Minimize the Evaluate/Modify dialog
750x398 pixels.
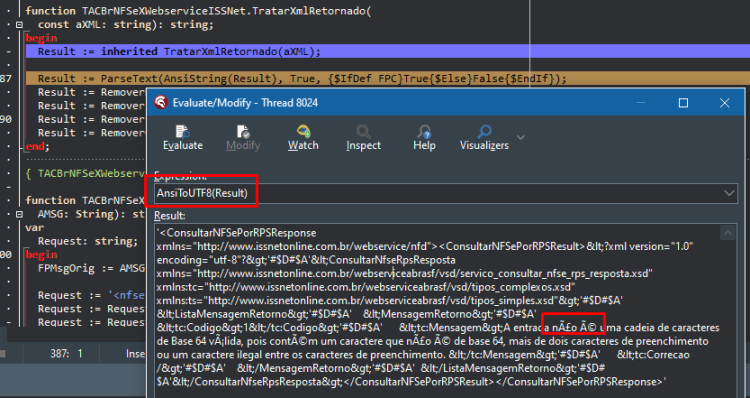(x=641, y=103)
